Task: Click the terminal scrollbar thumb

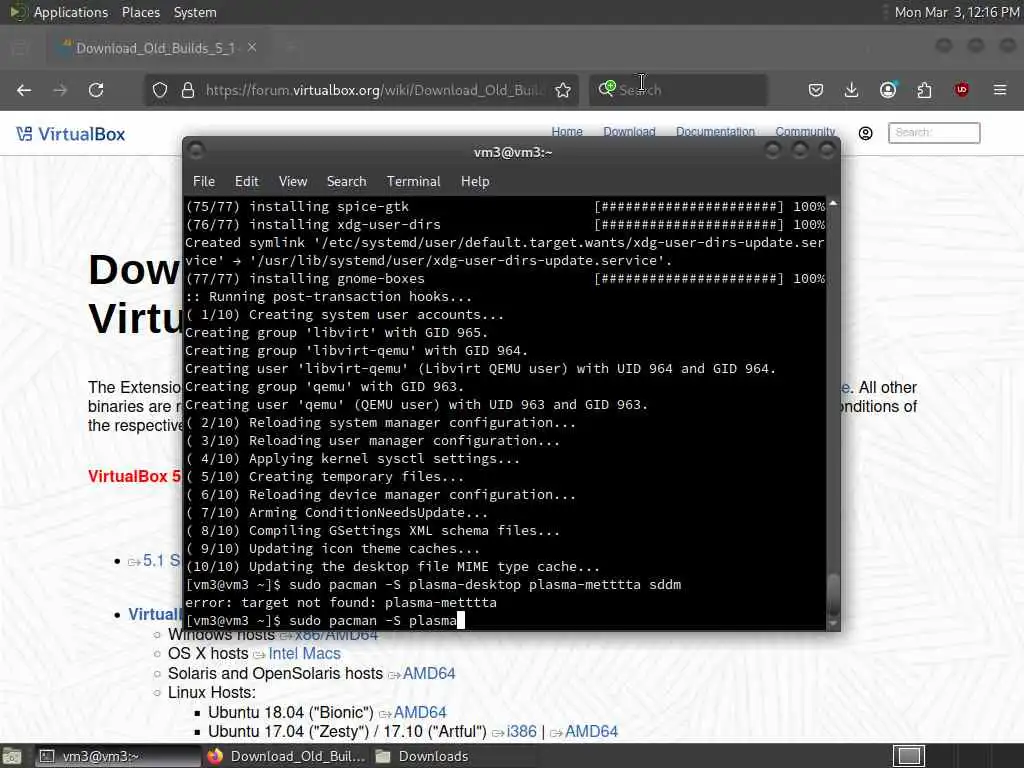Action: click(x=833, y=593)
